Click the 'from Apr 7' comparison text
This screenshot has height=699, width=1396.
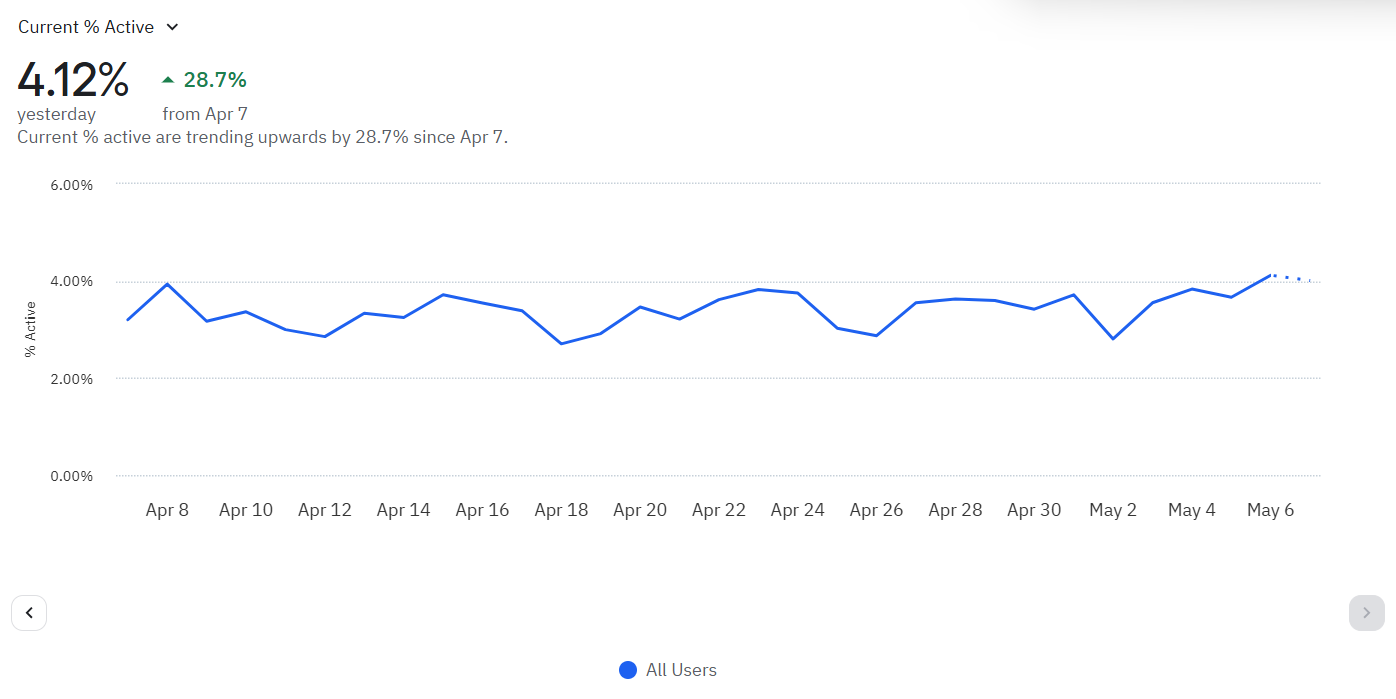[x=205, y=114]
